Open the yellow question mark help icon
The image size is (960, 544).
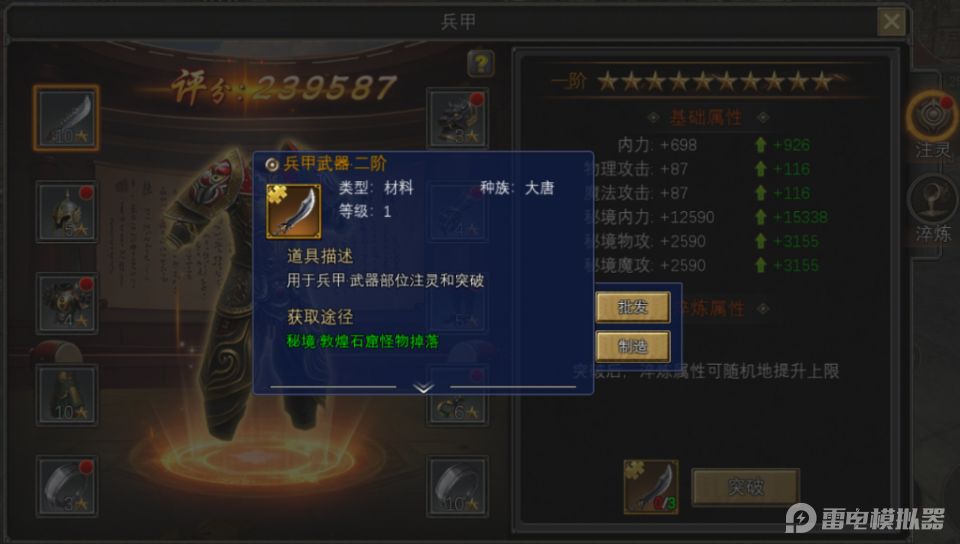481,63
